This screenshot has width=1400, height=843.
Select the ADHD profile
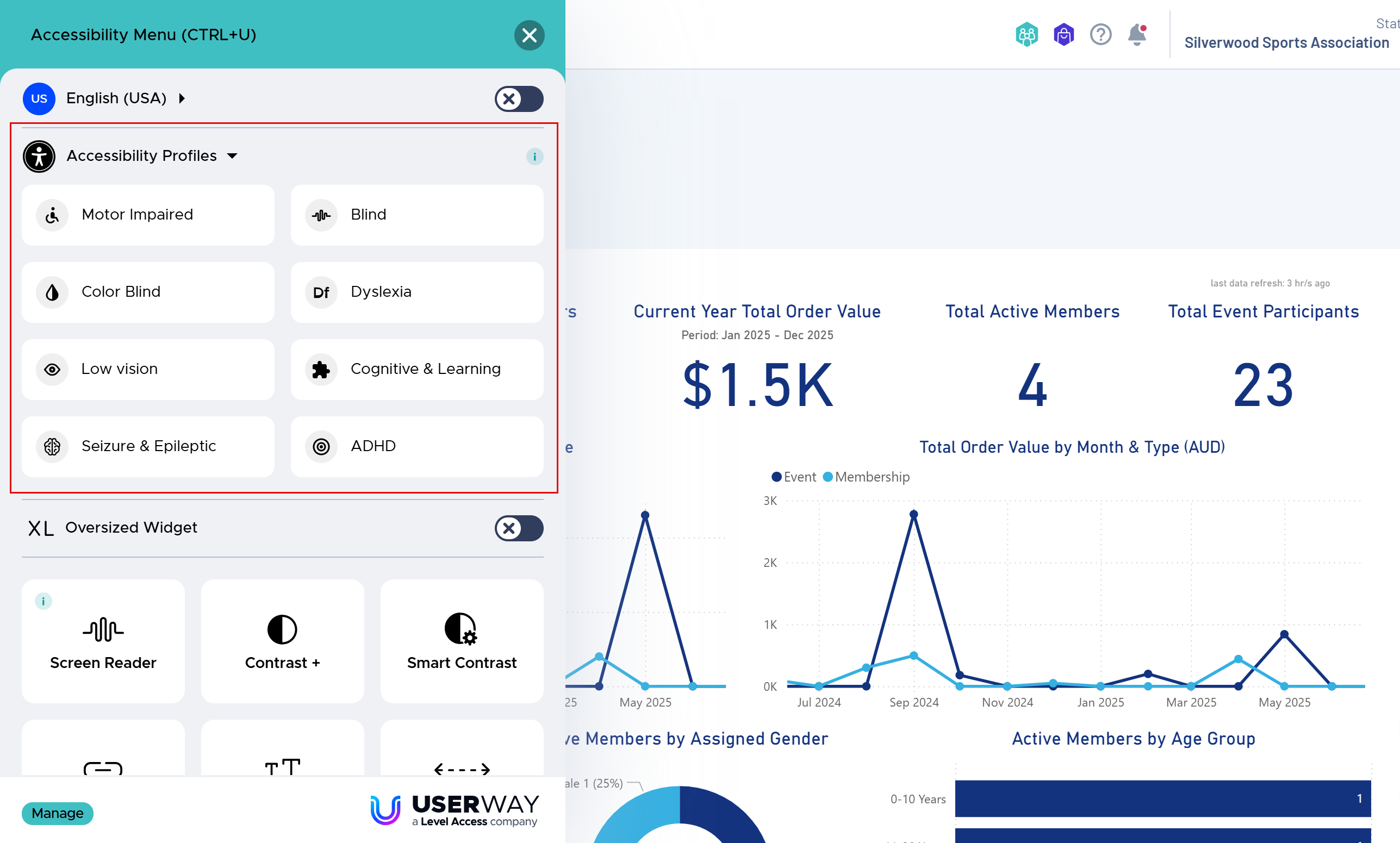[416, 446]
